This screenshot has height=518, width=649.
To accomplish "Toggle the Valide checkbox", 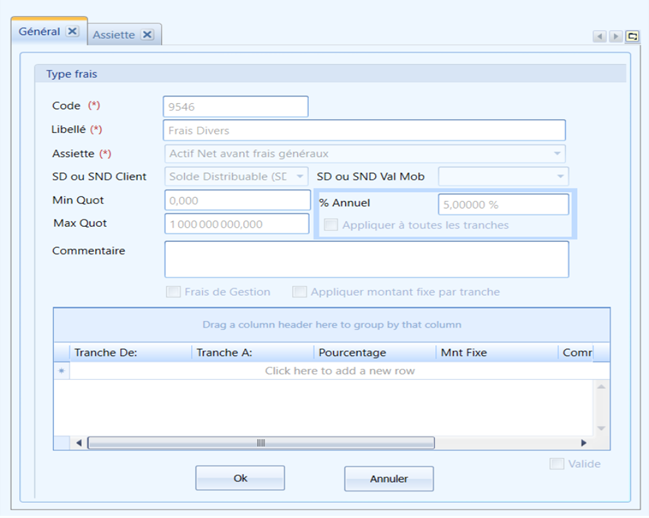I will [x=557, y=464].
